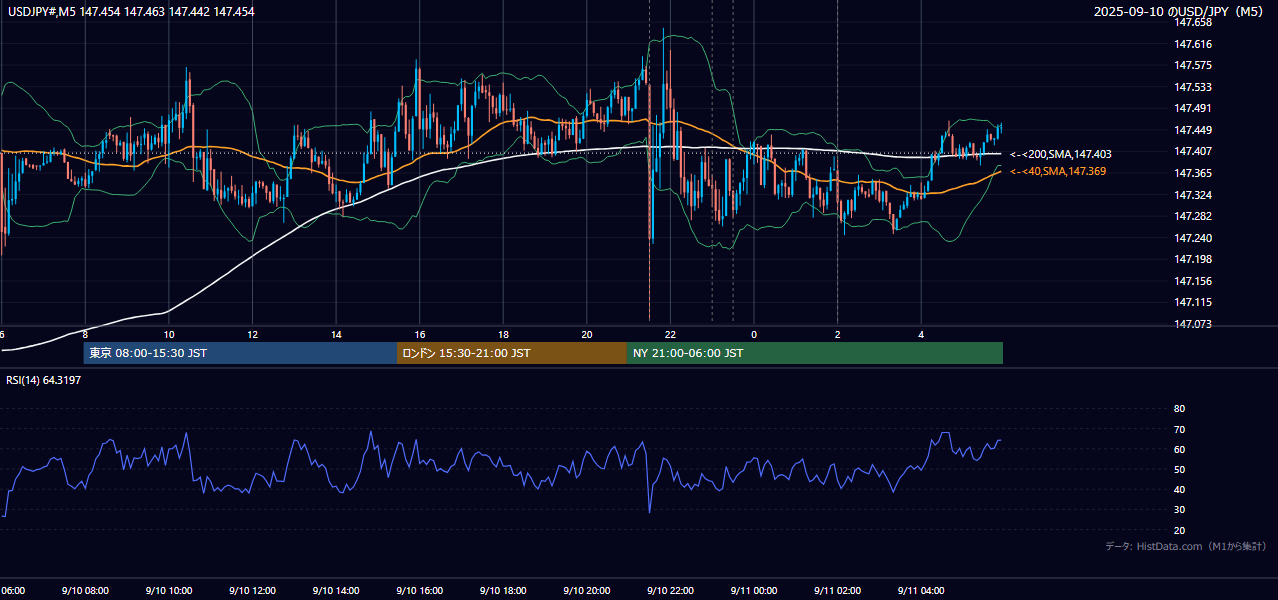Click the 147.365 price axis label
This screenshot has width=1278, height=600.
point(1194,173)
